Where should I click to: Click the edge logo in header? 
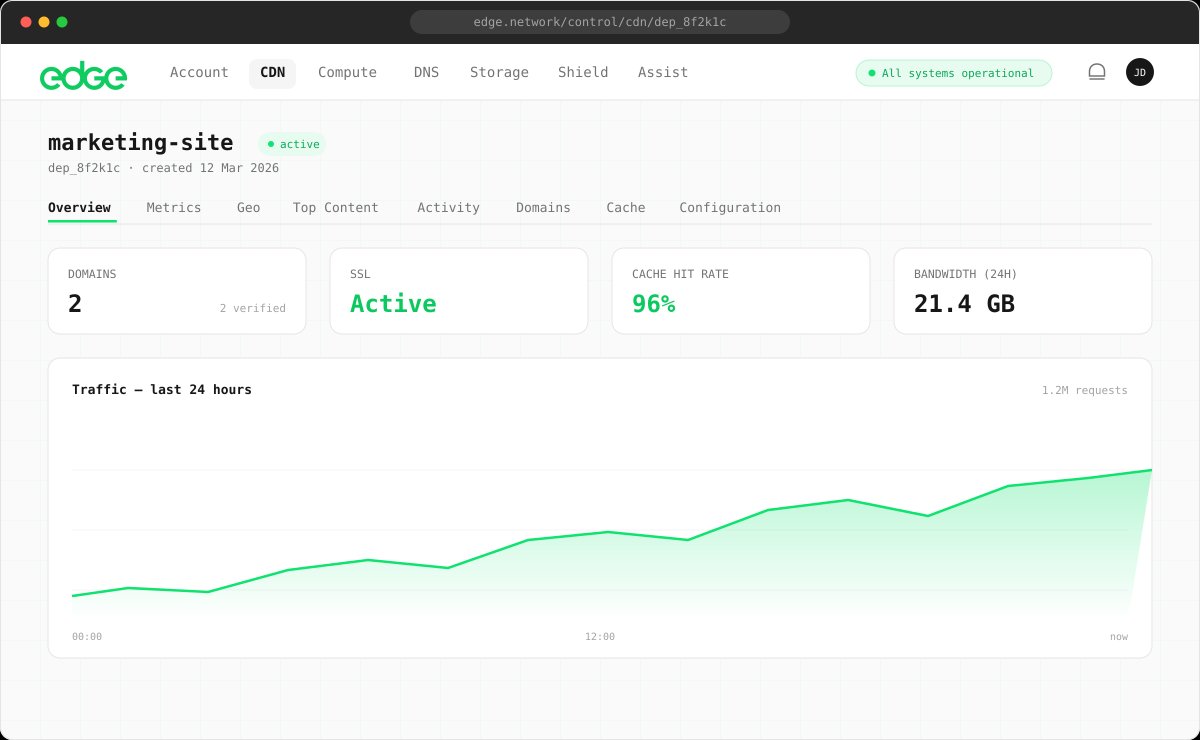tap(83, 74)
